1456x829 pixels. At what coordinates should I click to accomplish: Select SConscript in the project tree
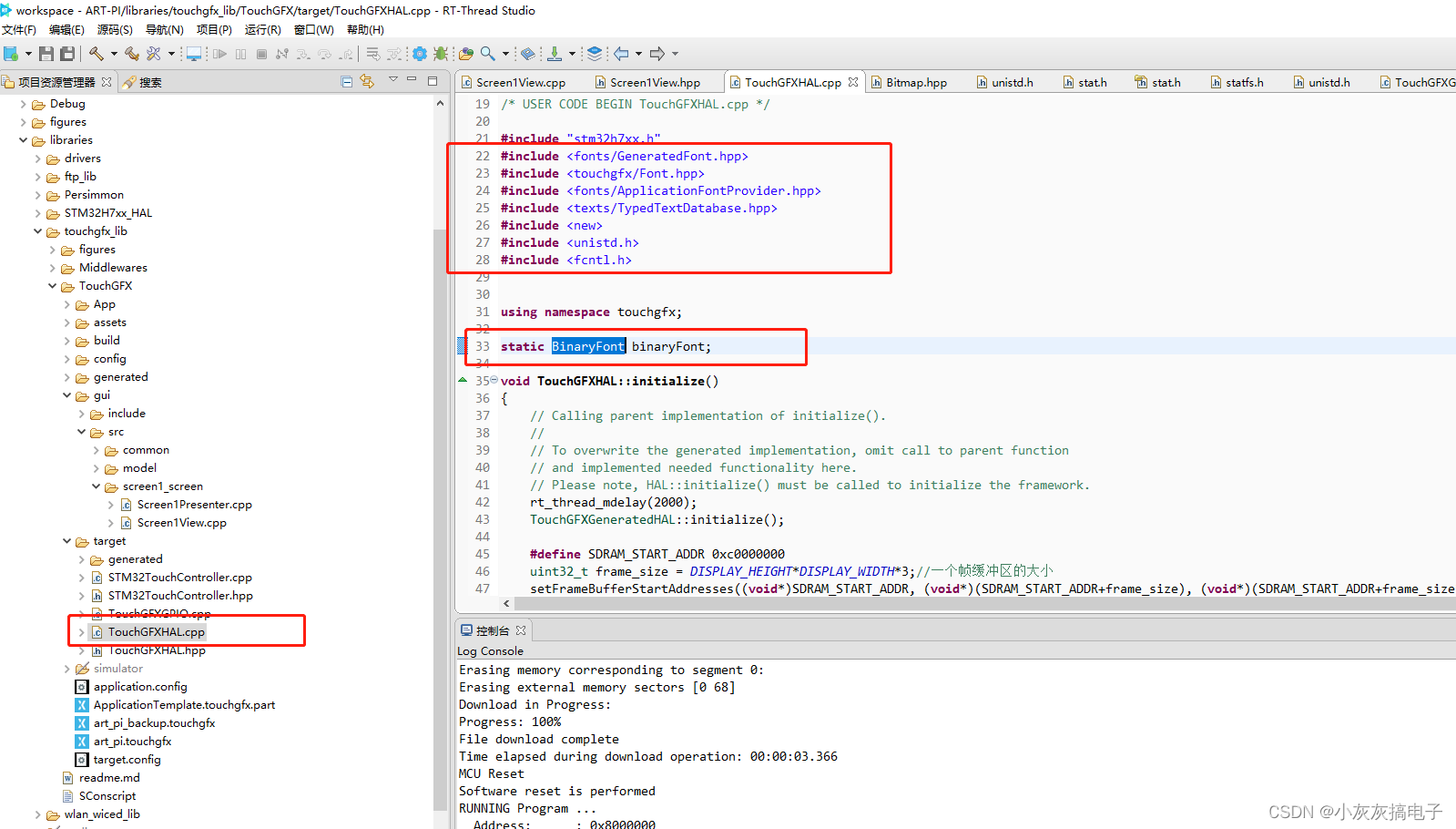pos(107,796)
